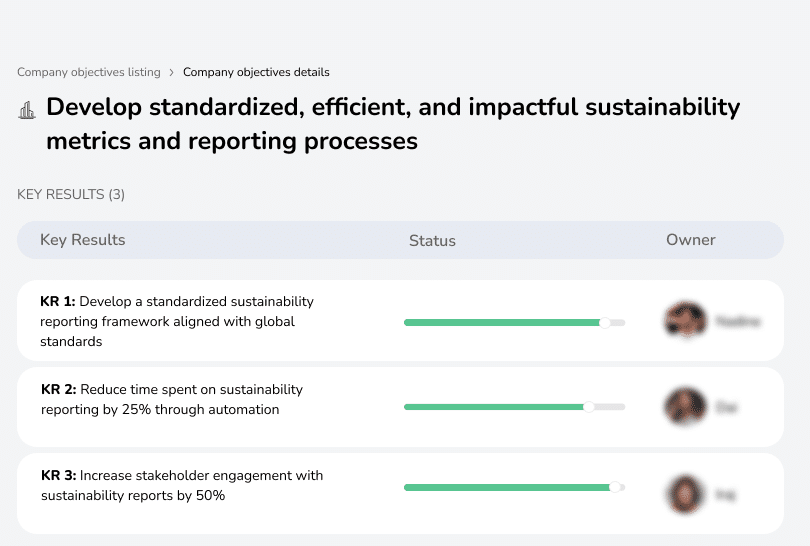
Task: Click the breadcrumb chevron separator
Action: point(172,72)
